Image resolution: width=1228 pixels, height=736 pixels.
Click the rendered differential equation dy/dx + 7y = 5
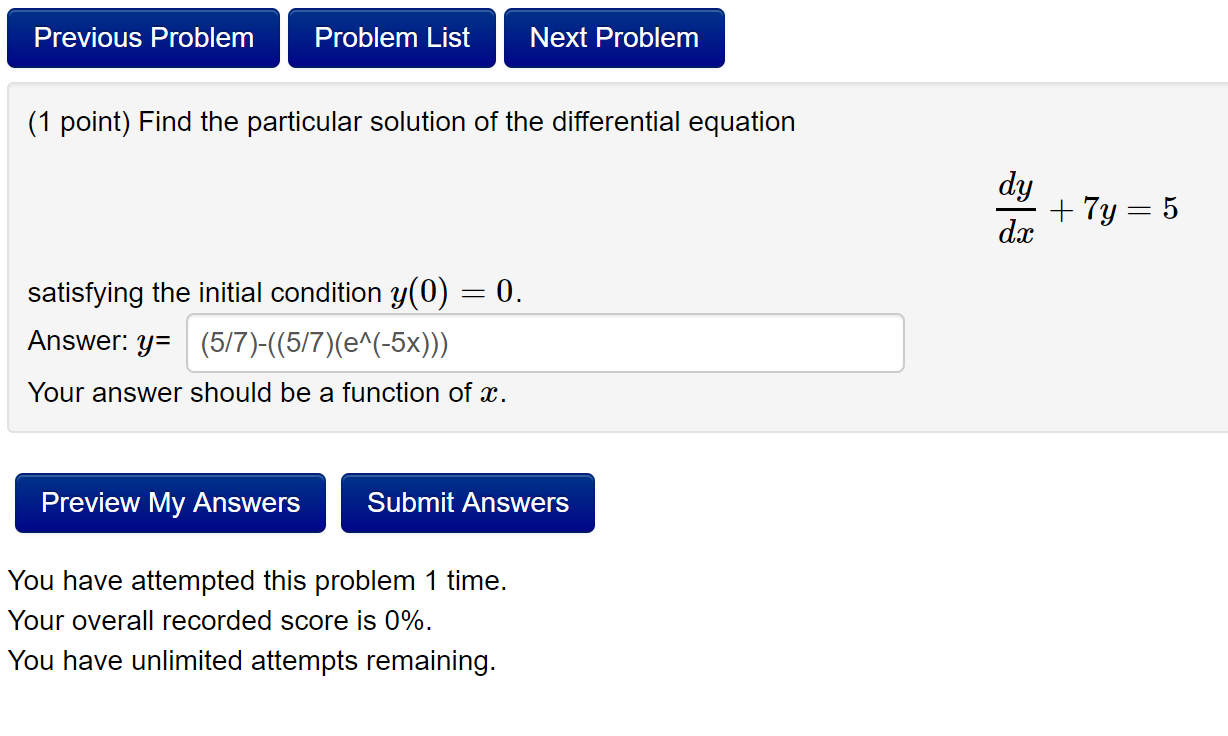(1088, 208)
